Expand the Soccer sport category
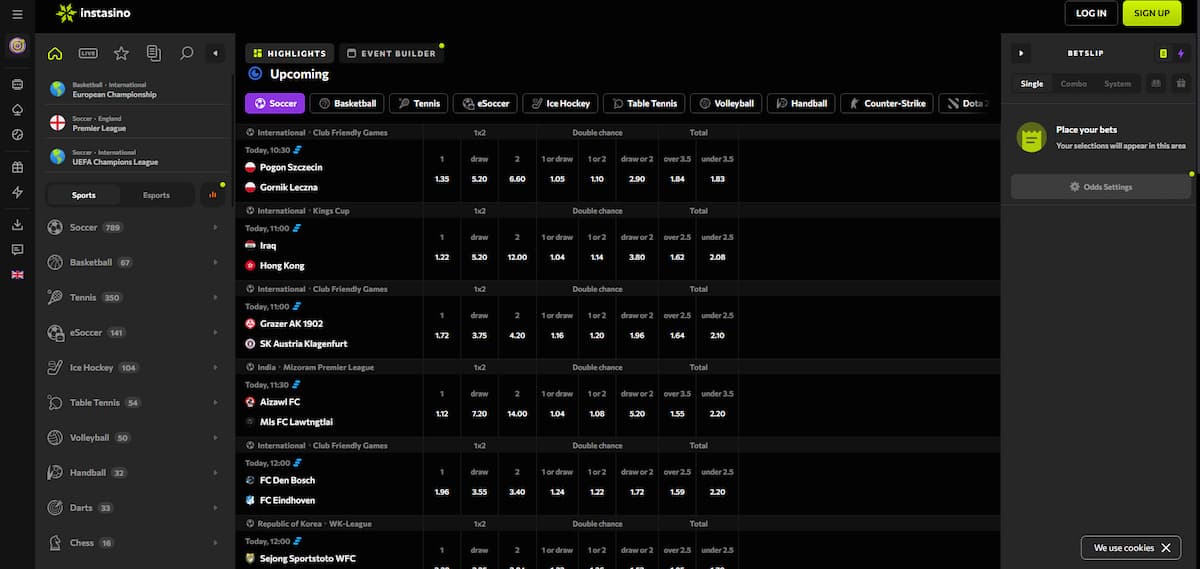Viewport: 1200px width, 569px height. click(x=133, y=228)
